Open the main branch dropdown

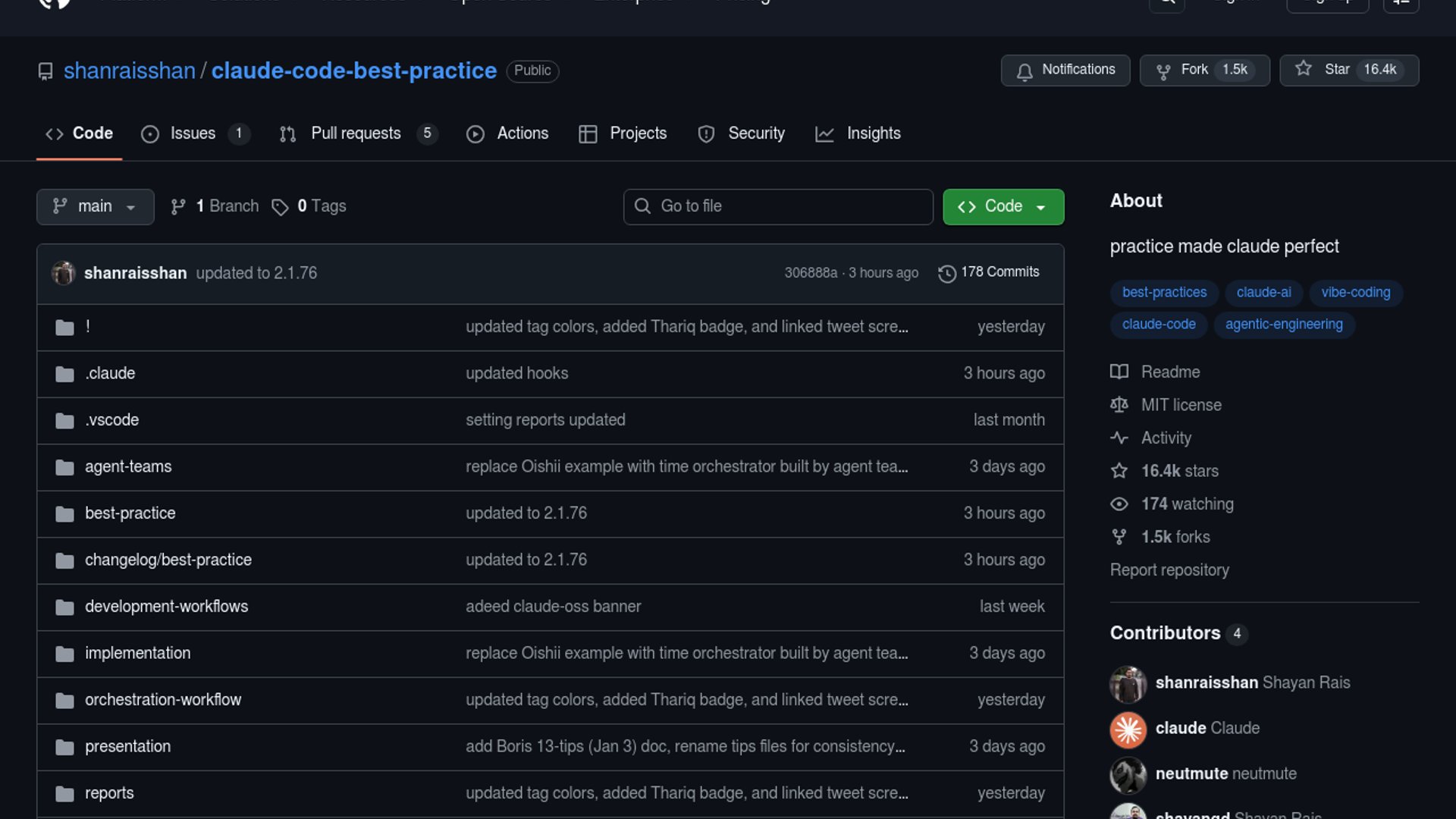click(95, 207)
